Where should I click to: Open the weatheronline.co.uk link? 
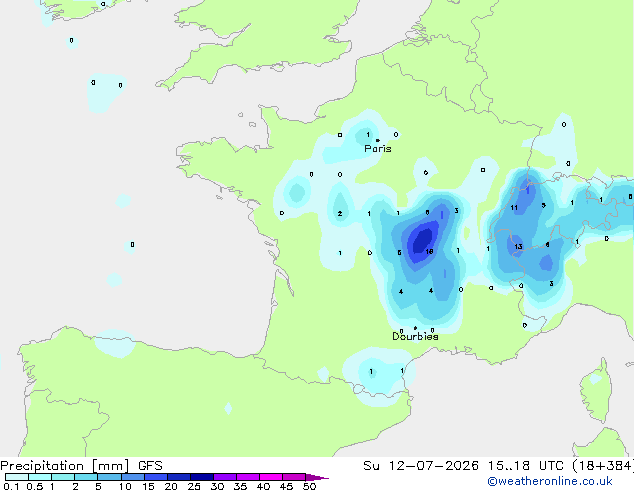click(550, 481)
